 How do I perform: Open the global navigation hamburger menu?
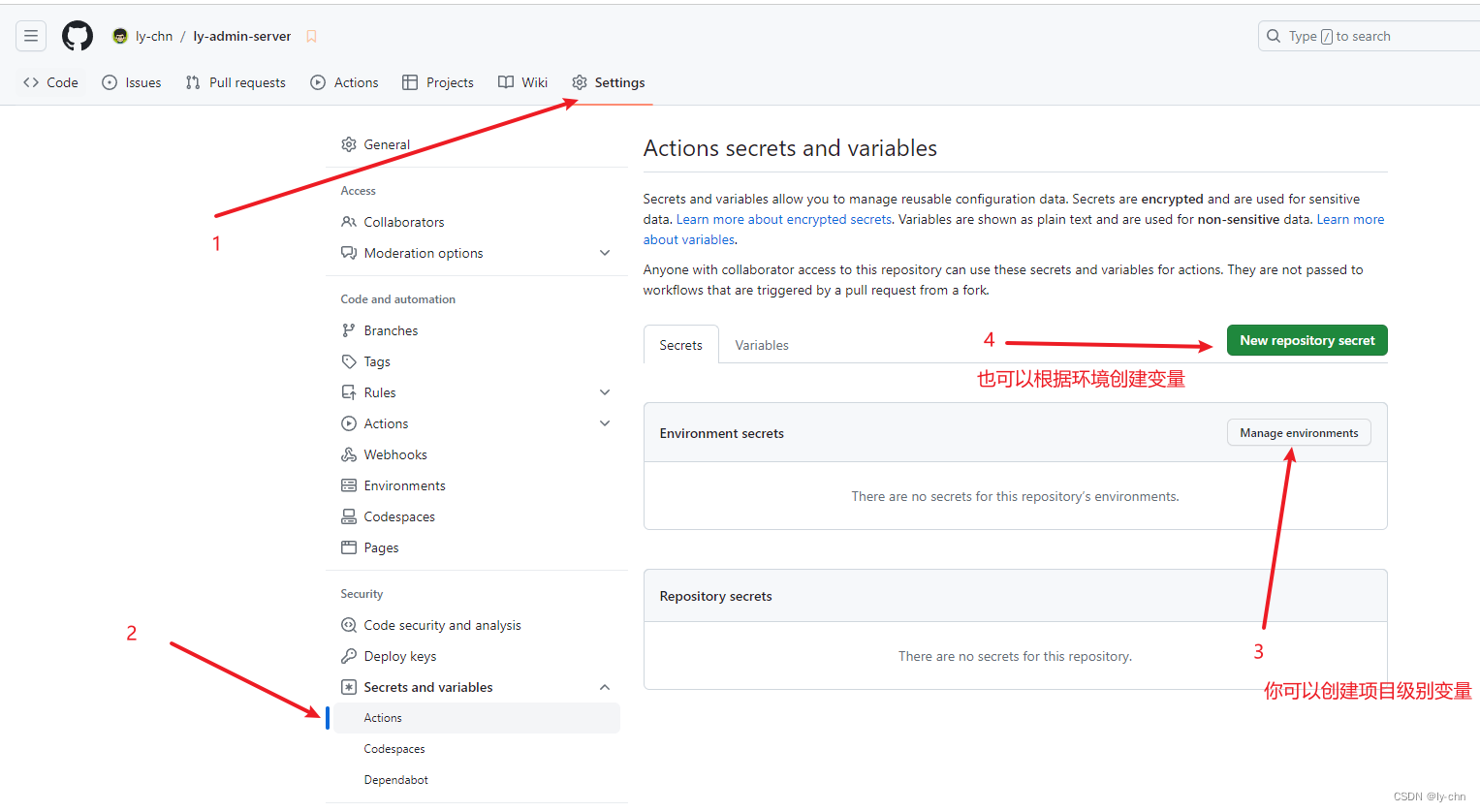tap(31, 36)
